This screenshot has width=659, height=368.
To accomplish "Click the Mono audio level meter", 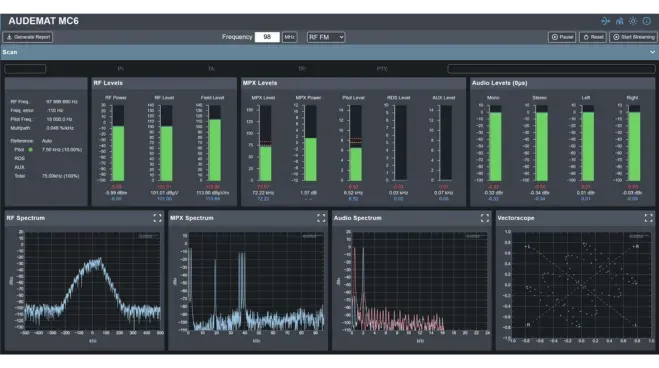I will point(496,143).
